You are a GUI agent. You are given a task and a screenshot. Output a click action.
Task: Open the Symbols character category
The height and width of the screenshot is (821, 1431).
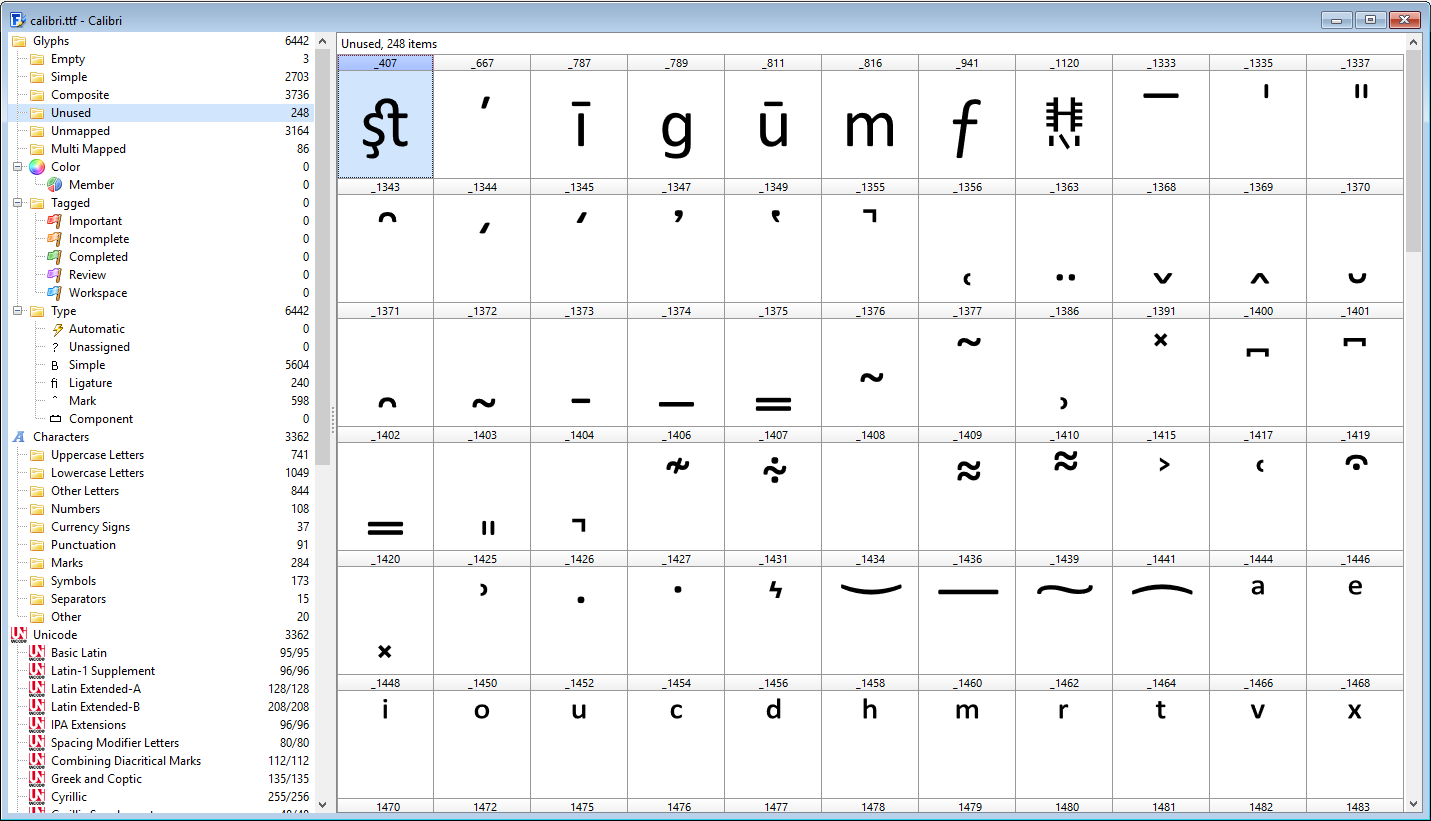click(x=160, y=581)
